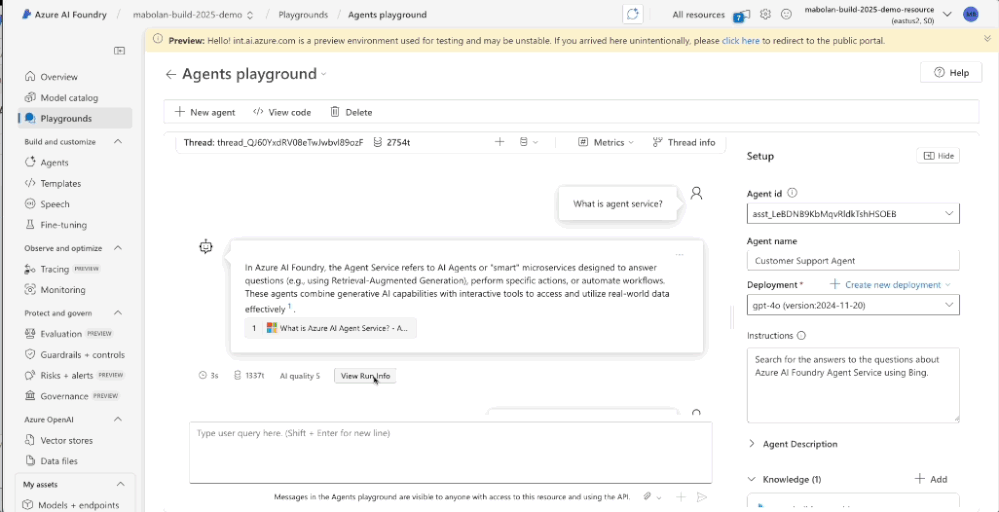Open Model catalog in the sidebar
Screen dimensions: 999x512
(69, 98)
